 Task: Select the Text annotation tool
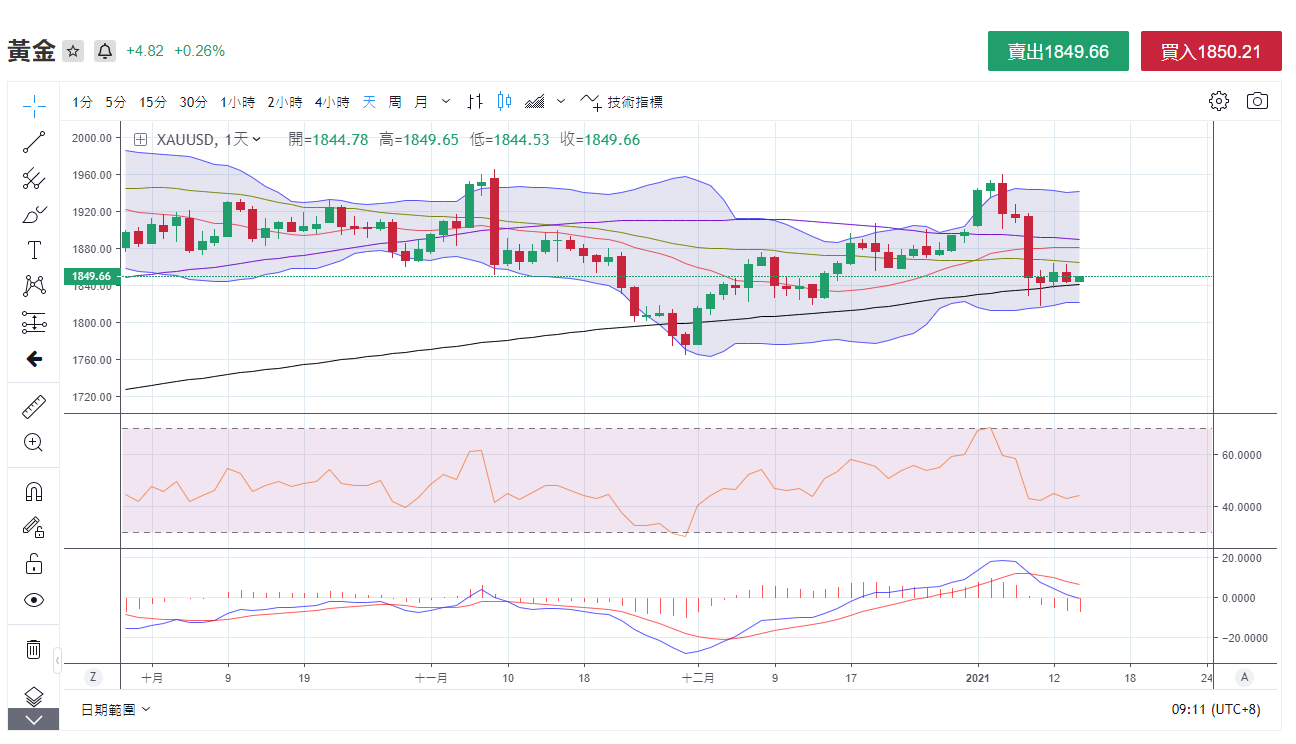click(34, 250)
